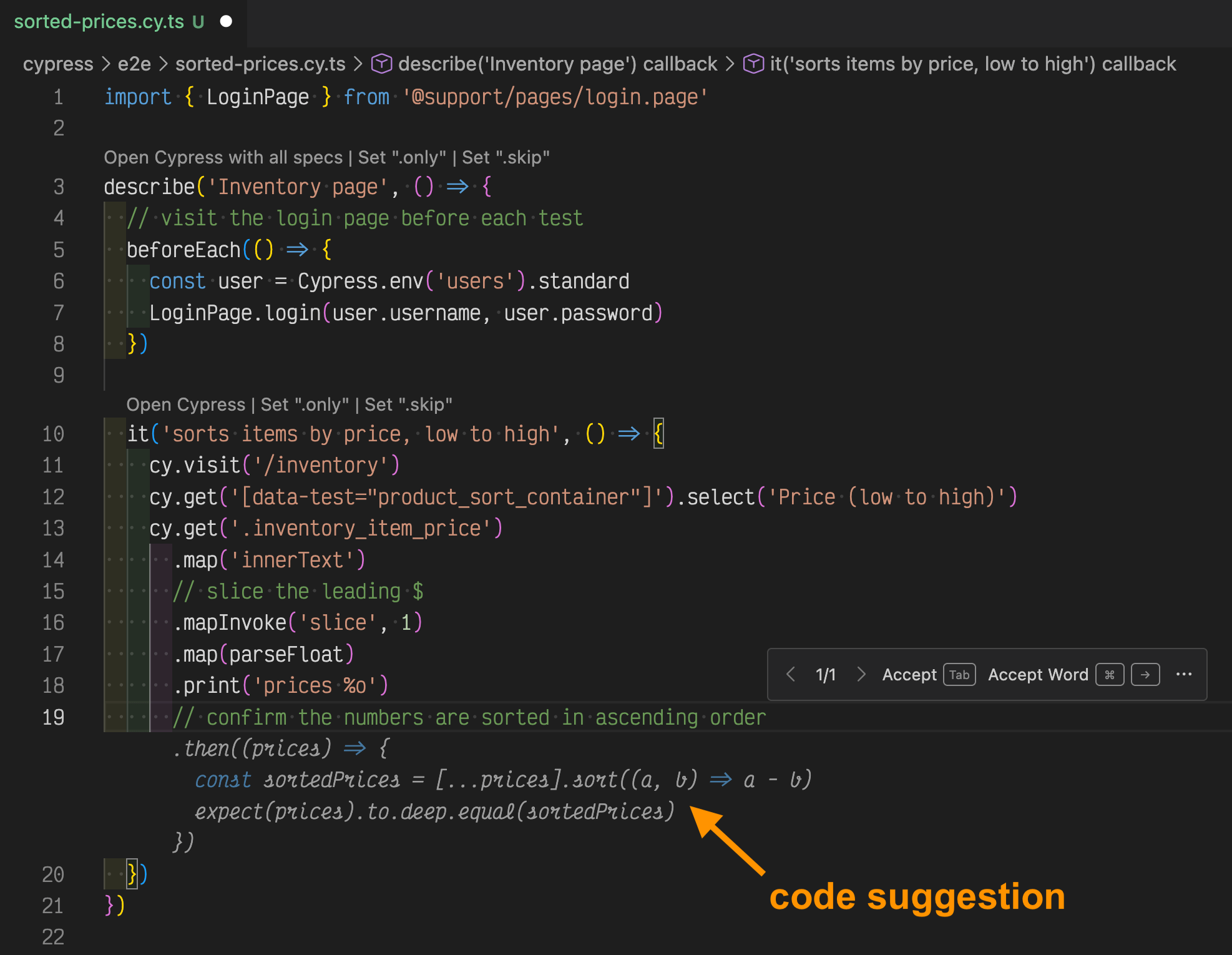Click Set ".skip" above describe block
The width and height of the screenshot is (1232, 955).
click(506, 157)
